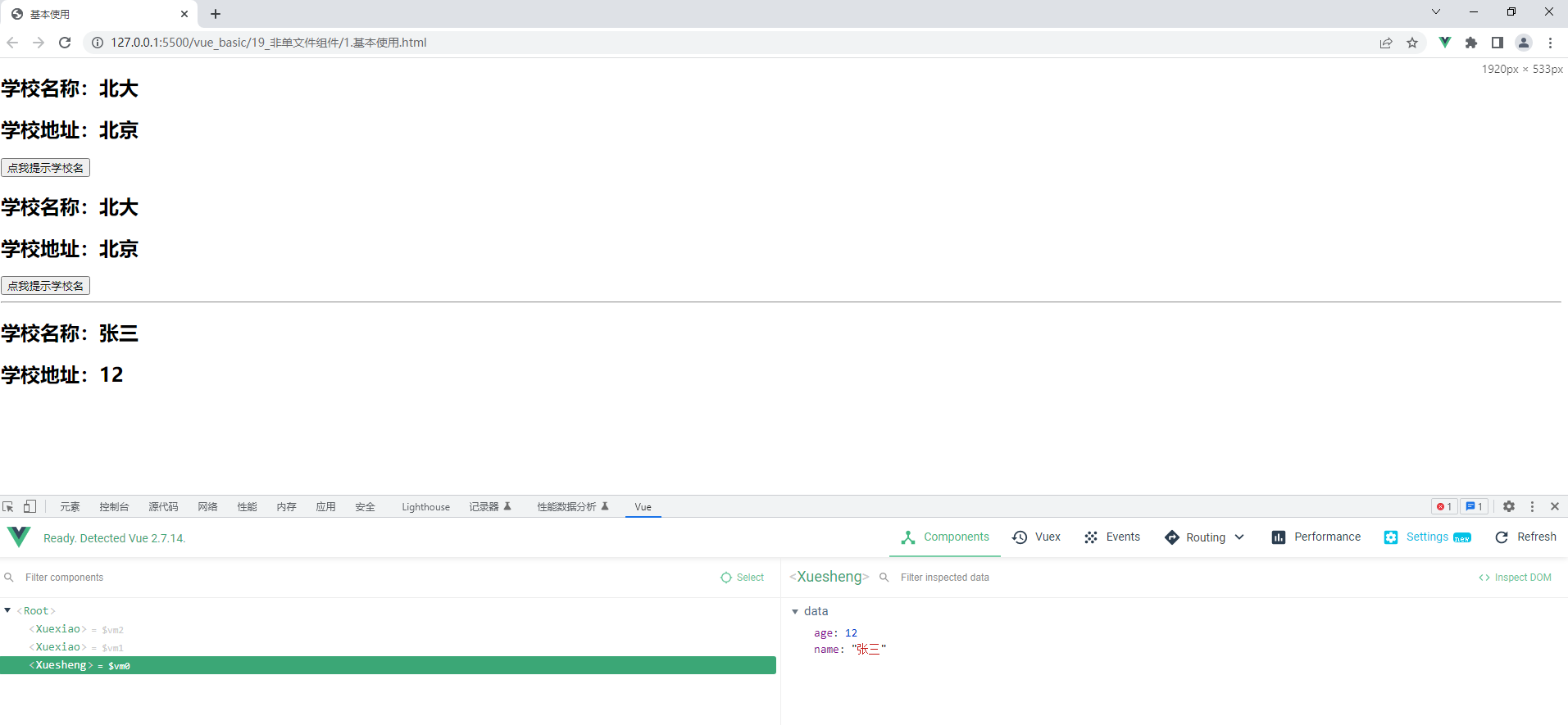1568x725 pixels.
Task: Close the DevTools panel
Action: click(x=1555, y=507)
